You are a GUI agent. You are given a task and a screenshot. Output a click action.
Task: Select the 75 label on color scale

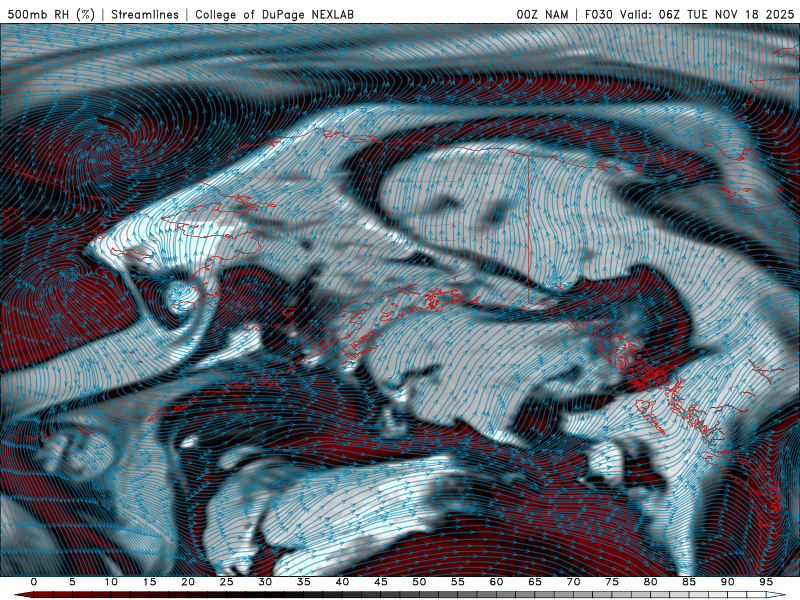[612, 582]
